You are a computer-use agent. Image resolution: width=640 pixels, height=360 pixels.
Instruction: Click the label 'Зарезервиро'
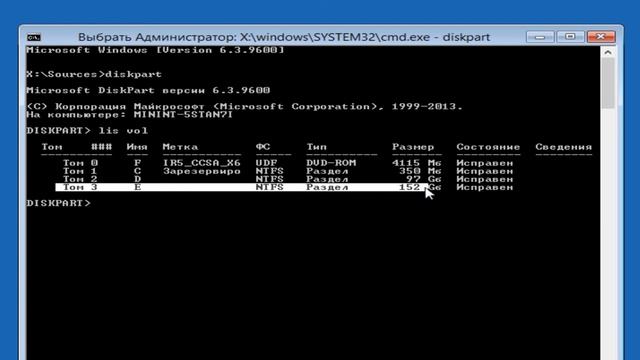tap(202, 171)
